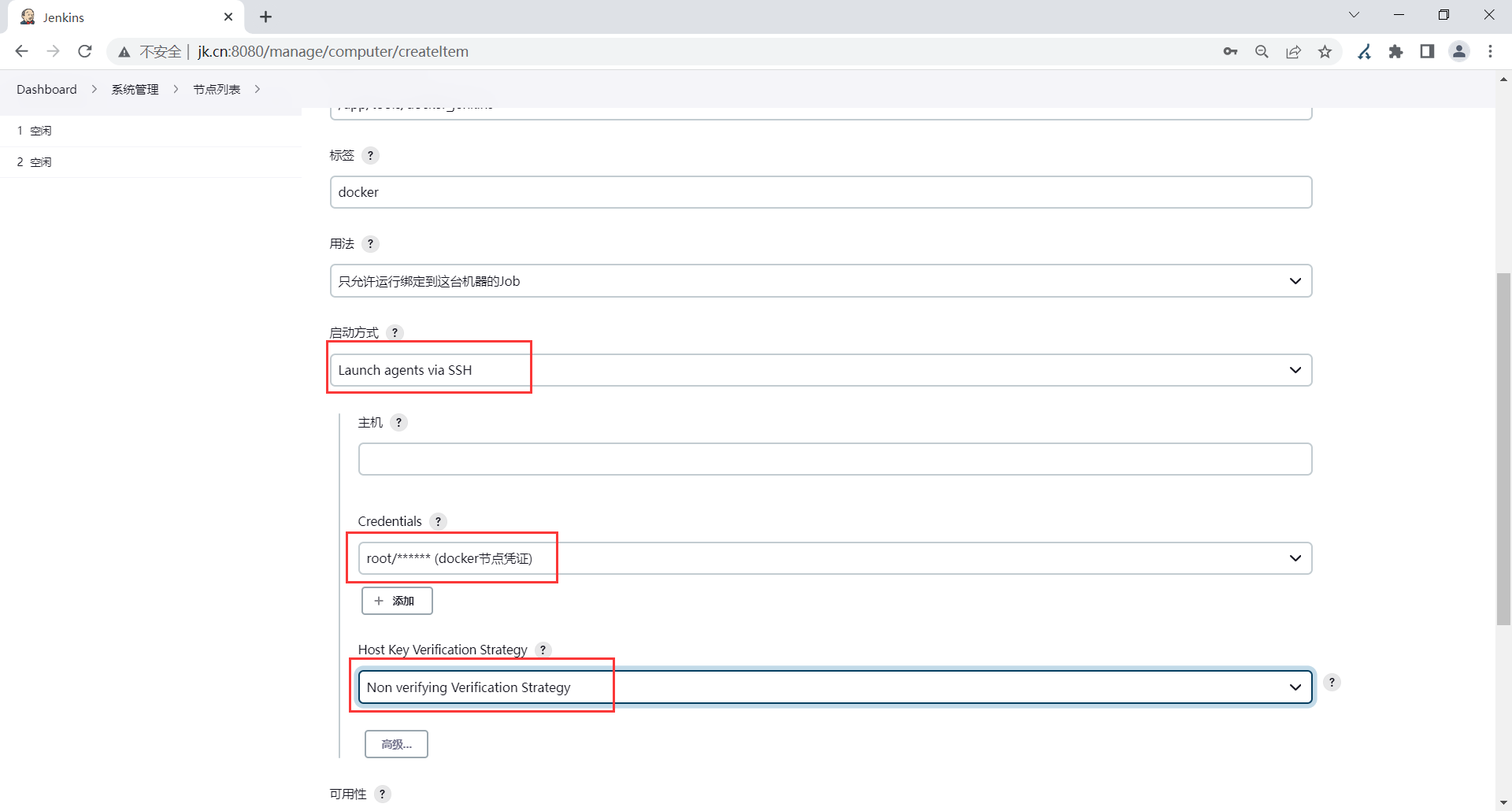Click help icon right of verification strategy dropdown
The width and height of the screenshot is (1512, 811).
pyautogui.click(x=1332, y=683)
